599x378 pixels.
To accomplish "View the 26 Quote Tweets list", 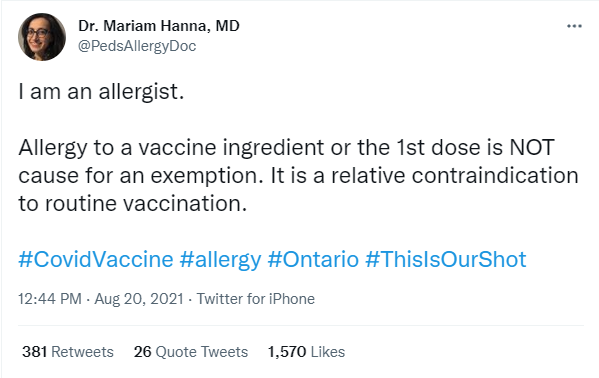I will 191,352.
